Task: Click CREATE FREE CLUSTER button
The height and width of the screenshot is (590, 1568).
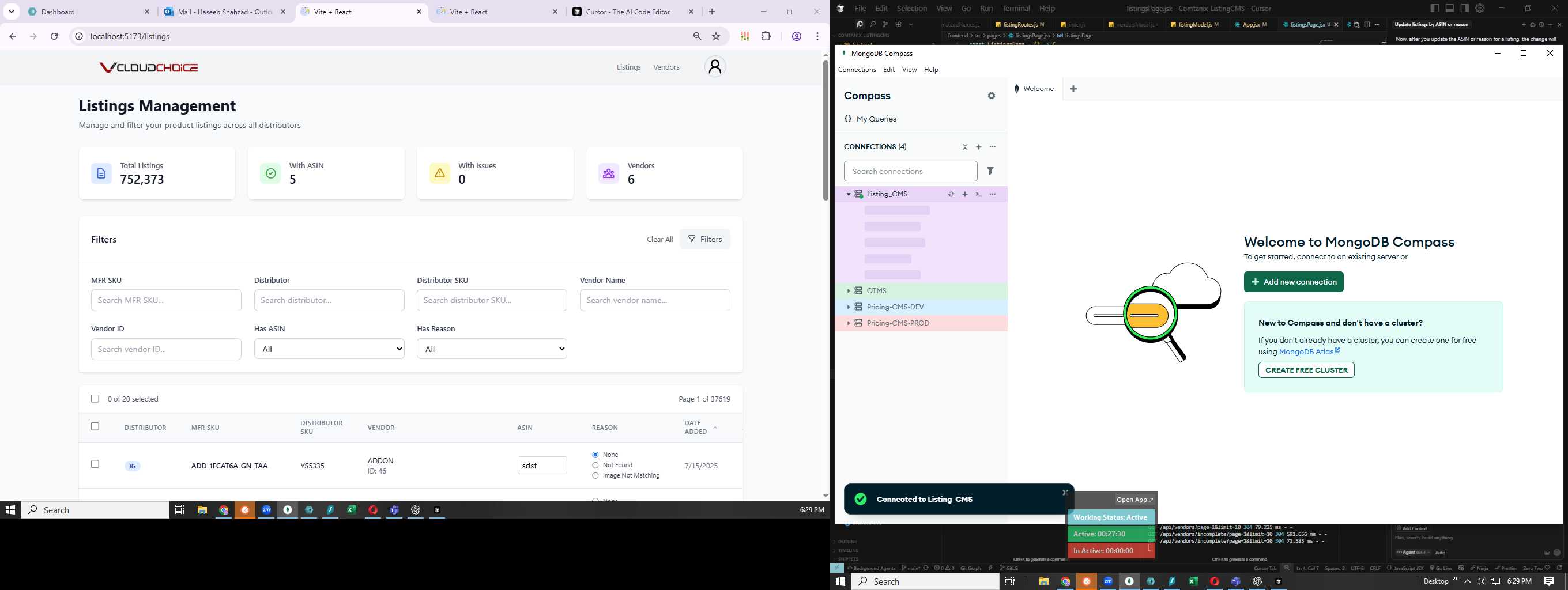Action: tap(1306, 370)
